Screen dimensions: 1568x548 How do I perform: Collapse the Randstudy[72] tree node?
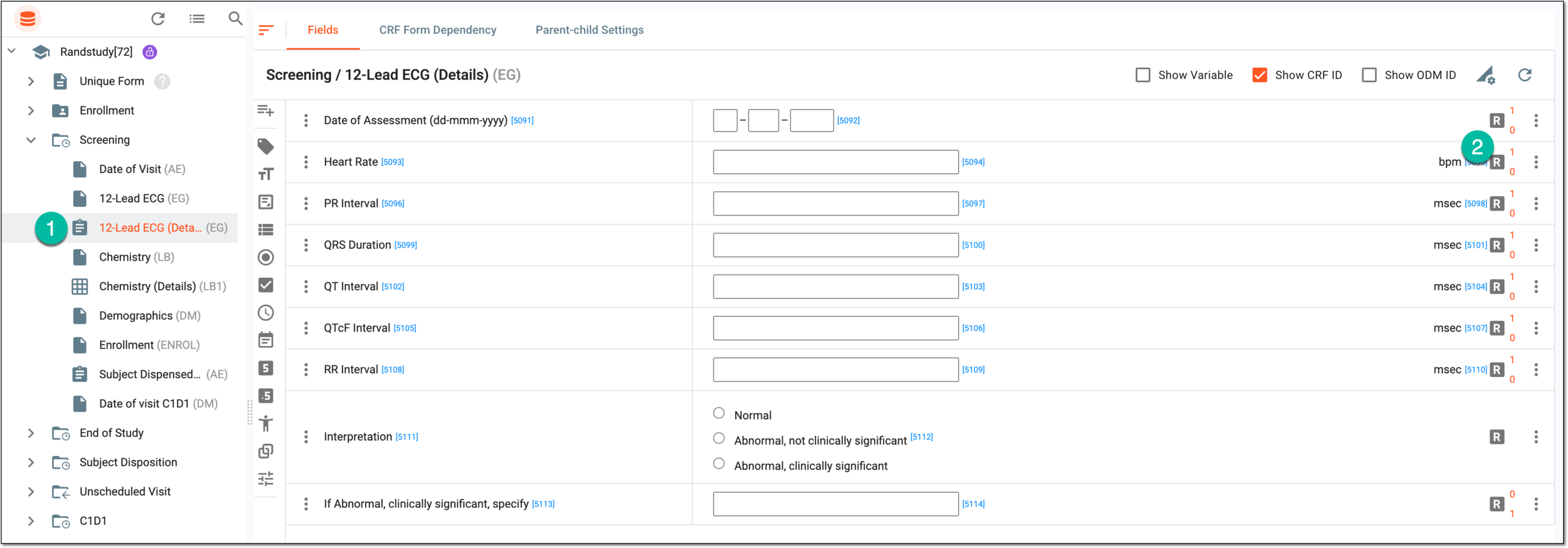click(11, 51)
